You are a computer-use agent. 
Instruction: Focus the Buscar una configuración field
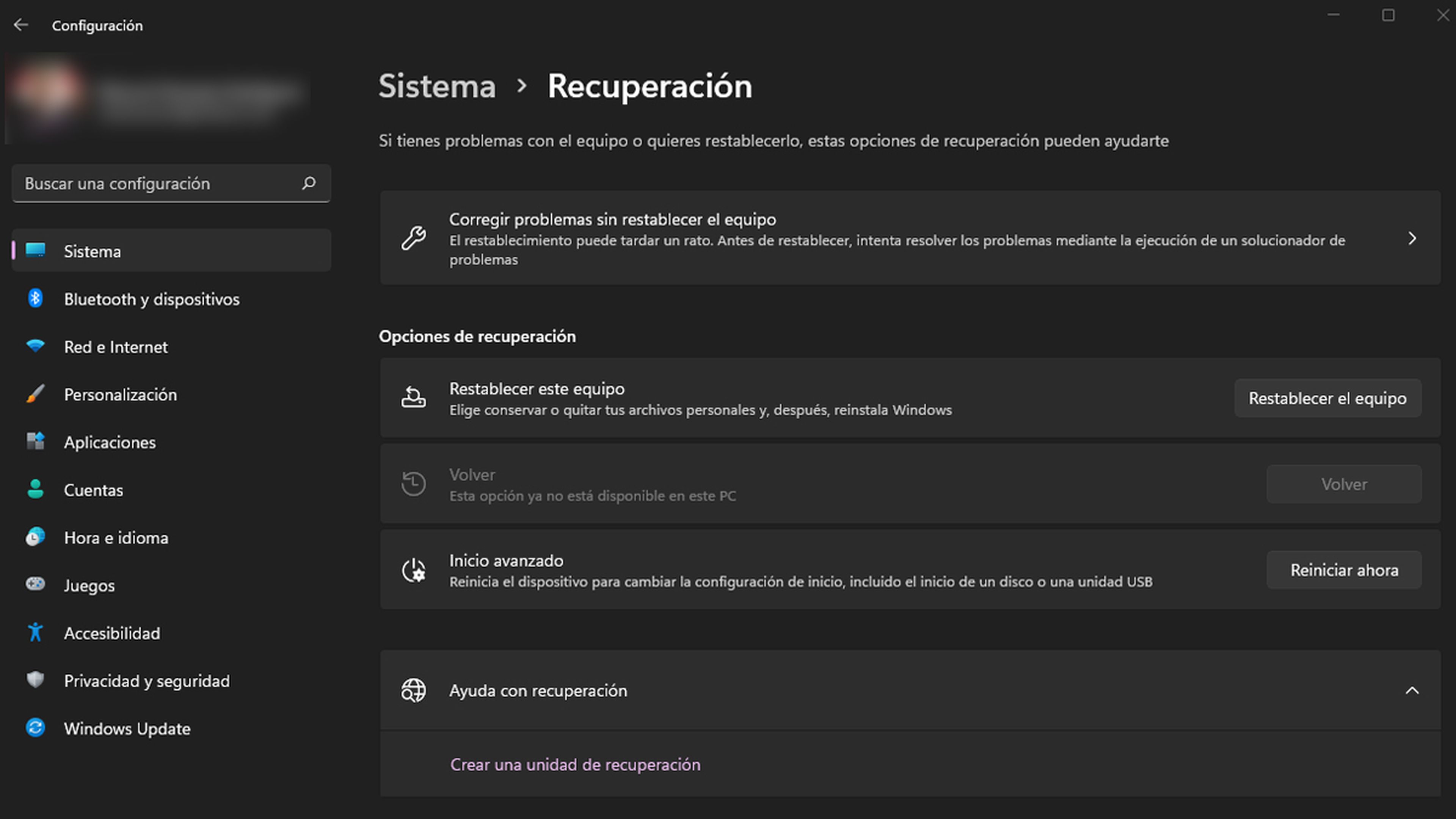tap(171, 183)
